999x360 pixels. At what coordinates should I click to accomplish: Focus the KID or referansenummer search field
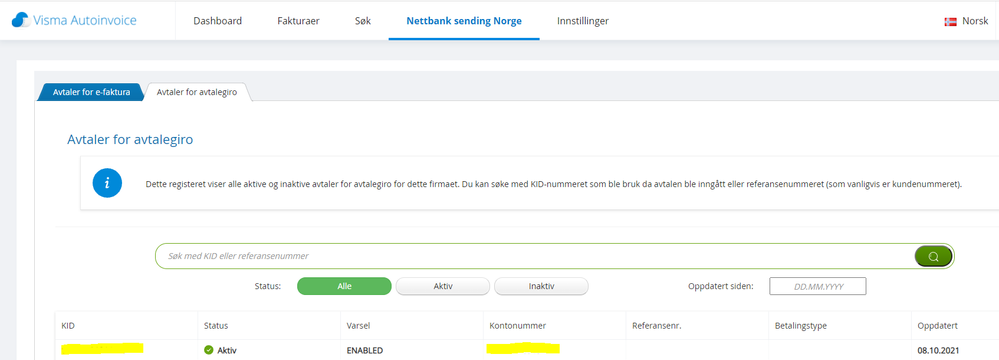click(x=534, y=256)
